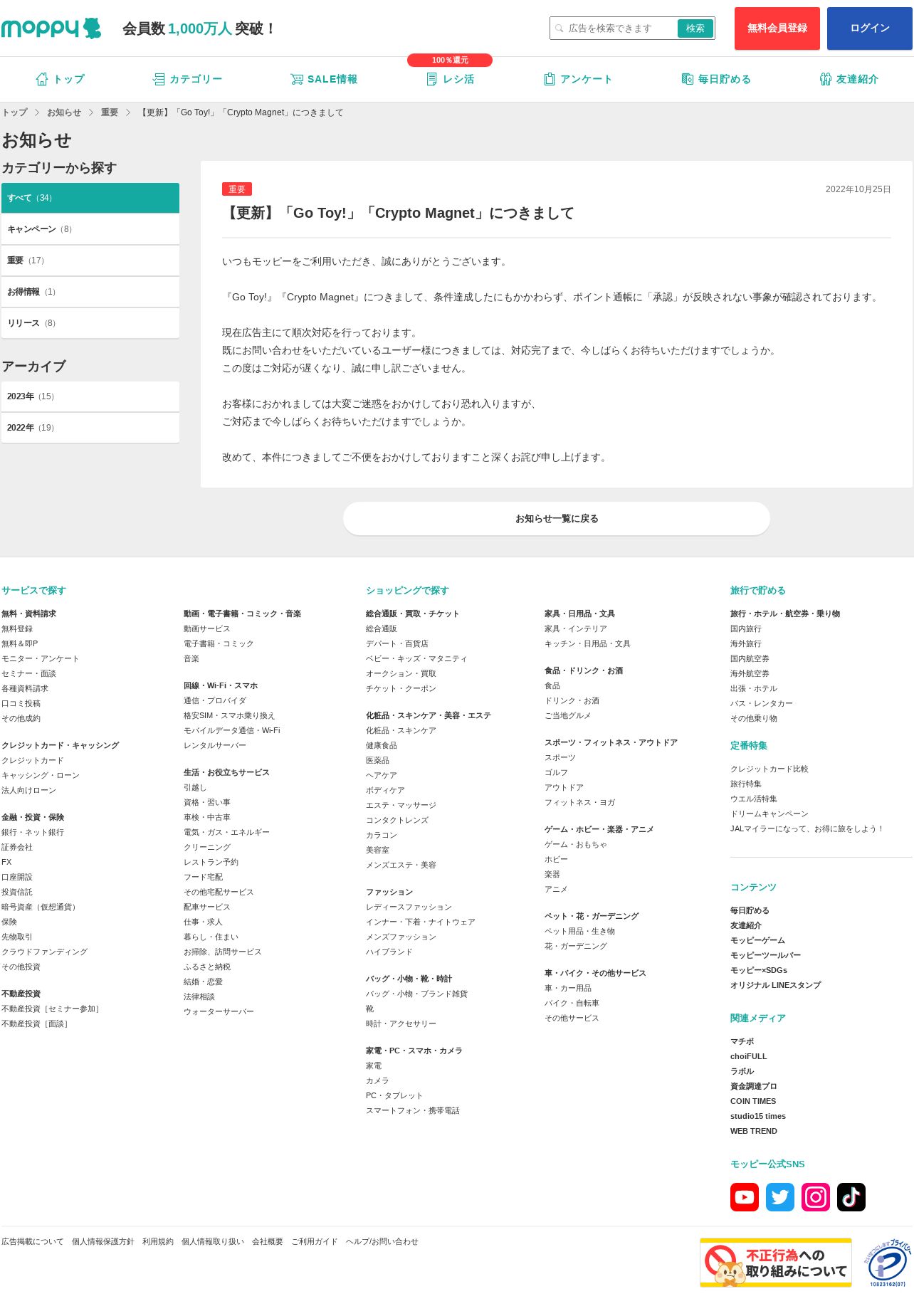This screenshot has width=914, height=1316.
Task: Click トップ in the breadcrumb
Action: pyautogui.click(x=14, y=112)
